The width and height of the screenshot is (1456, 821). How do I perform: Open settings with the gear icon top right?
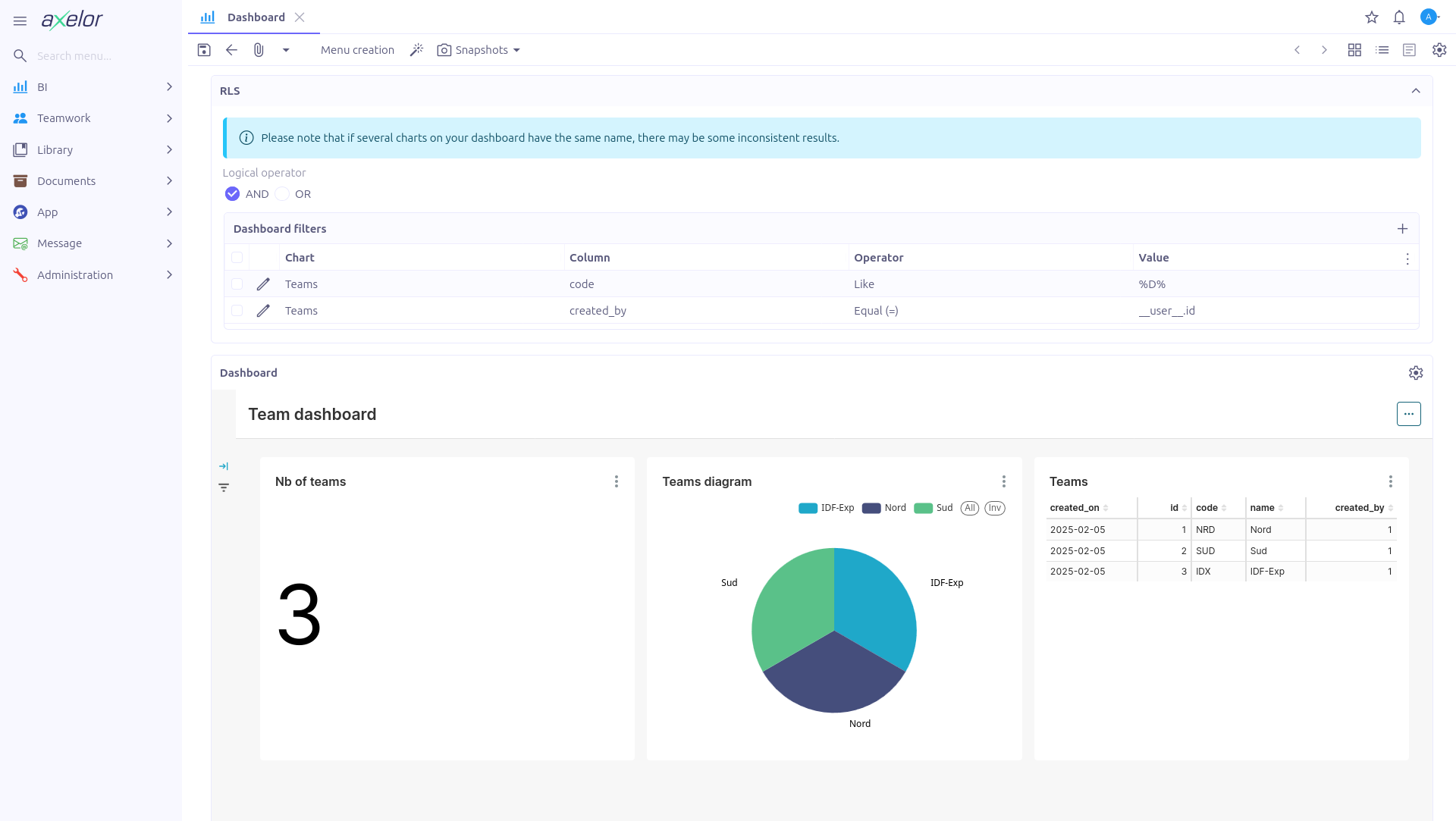[1439, 49]
